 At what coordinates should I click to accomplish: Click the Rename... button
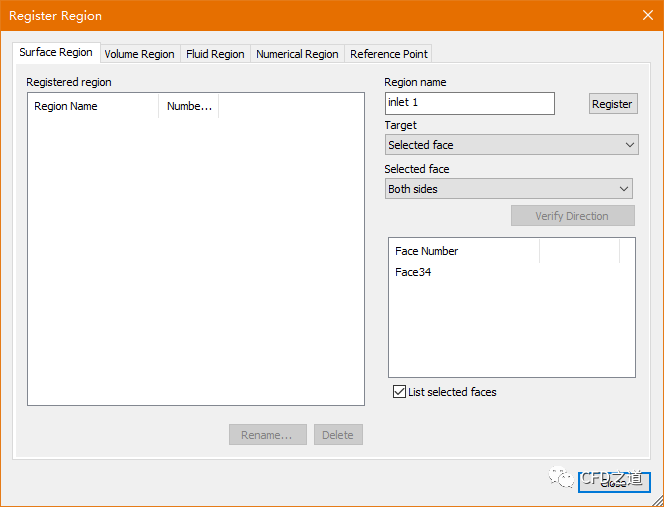267,435
